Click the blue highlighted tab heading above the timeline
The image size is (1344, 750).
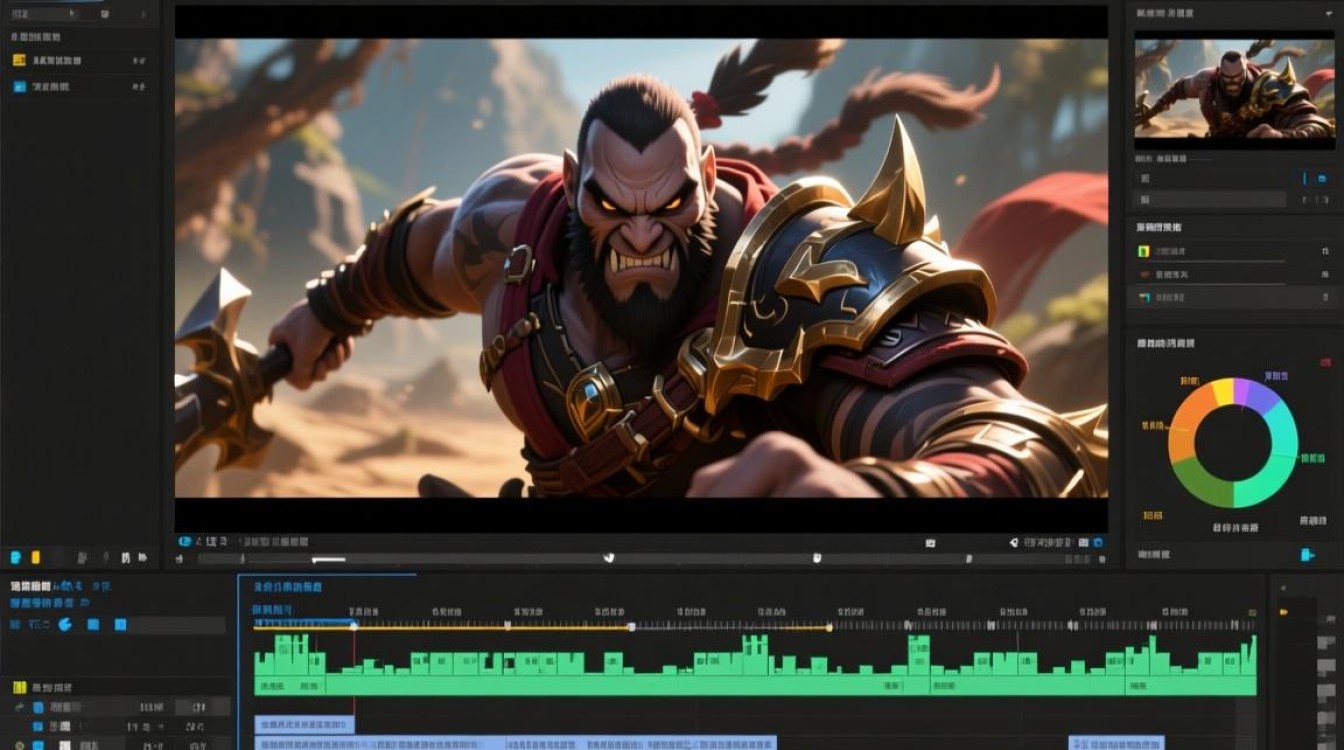(x=288, y=587)
